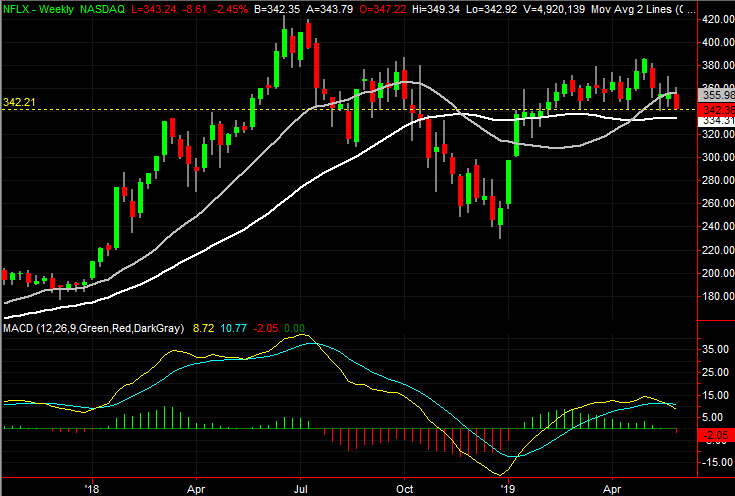
Task: Click the open value O=347.22
Action: [x=382, y=9]
